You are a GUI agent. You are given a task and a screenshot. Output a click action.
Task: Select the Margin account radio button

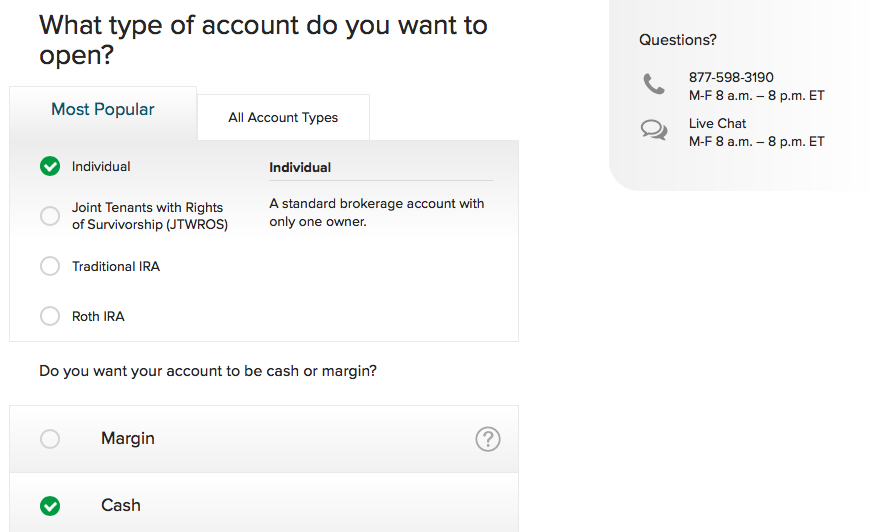tap(50, 439)
